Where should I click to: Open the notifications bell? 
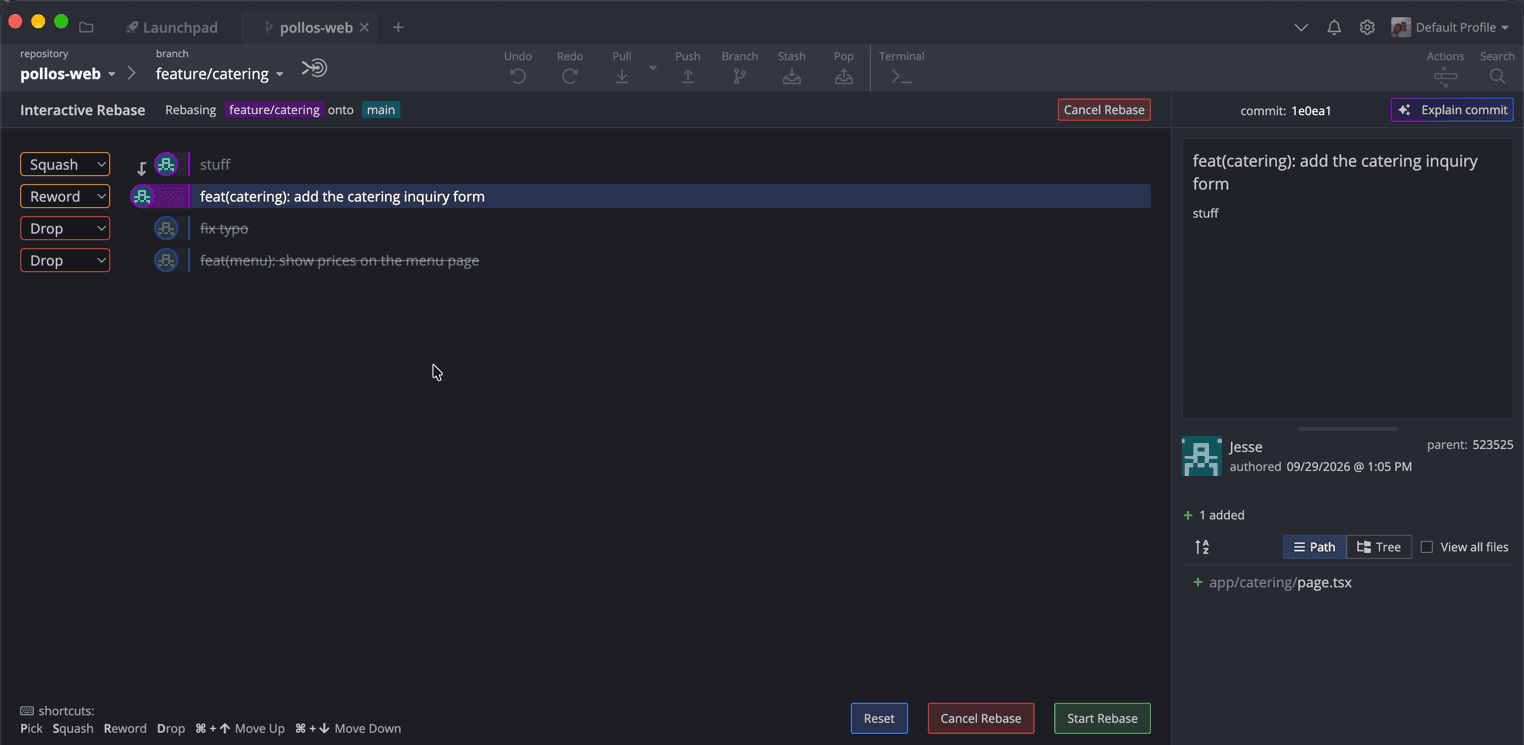point(1334,27)
